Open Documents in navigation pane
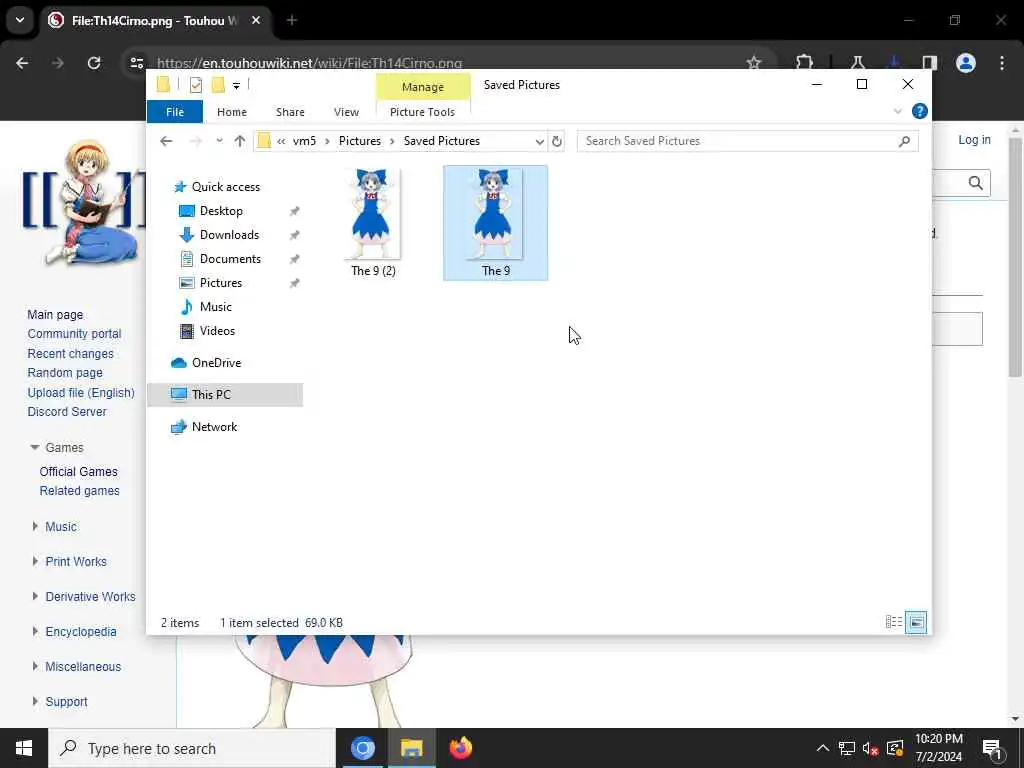The image size is (1024, 768). click(230, 259)
